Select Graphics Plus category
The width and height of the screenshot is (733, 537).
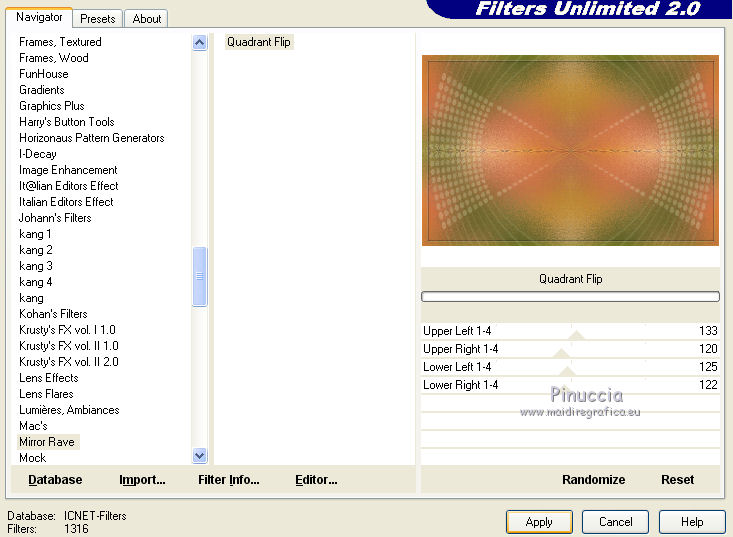52,106
